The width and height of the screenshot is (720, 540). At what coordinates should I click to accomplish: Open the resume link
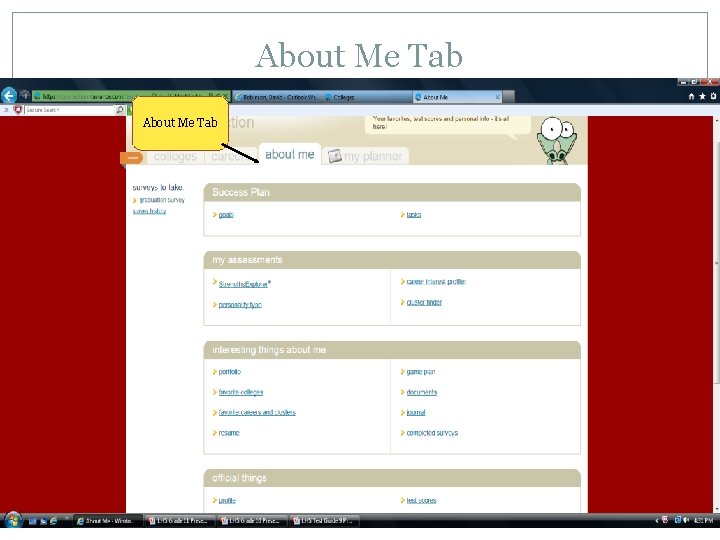tap(229, 433)
